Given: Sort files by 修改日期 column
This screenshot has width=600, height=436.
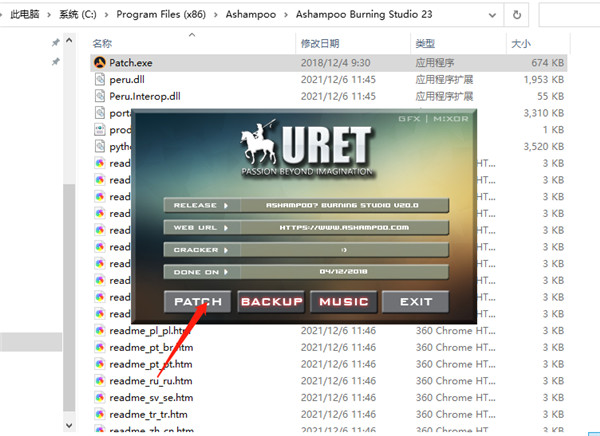Looking at the screenshot, I should click(x=320, y=44).
